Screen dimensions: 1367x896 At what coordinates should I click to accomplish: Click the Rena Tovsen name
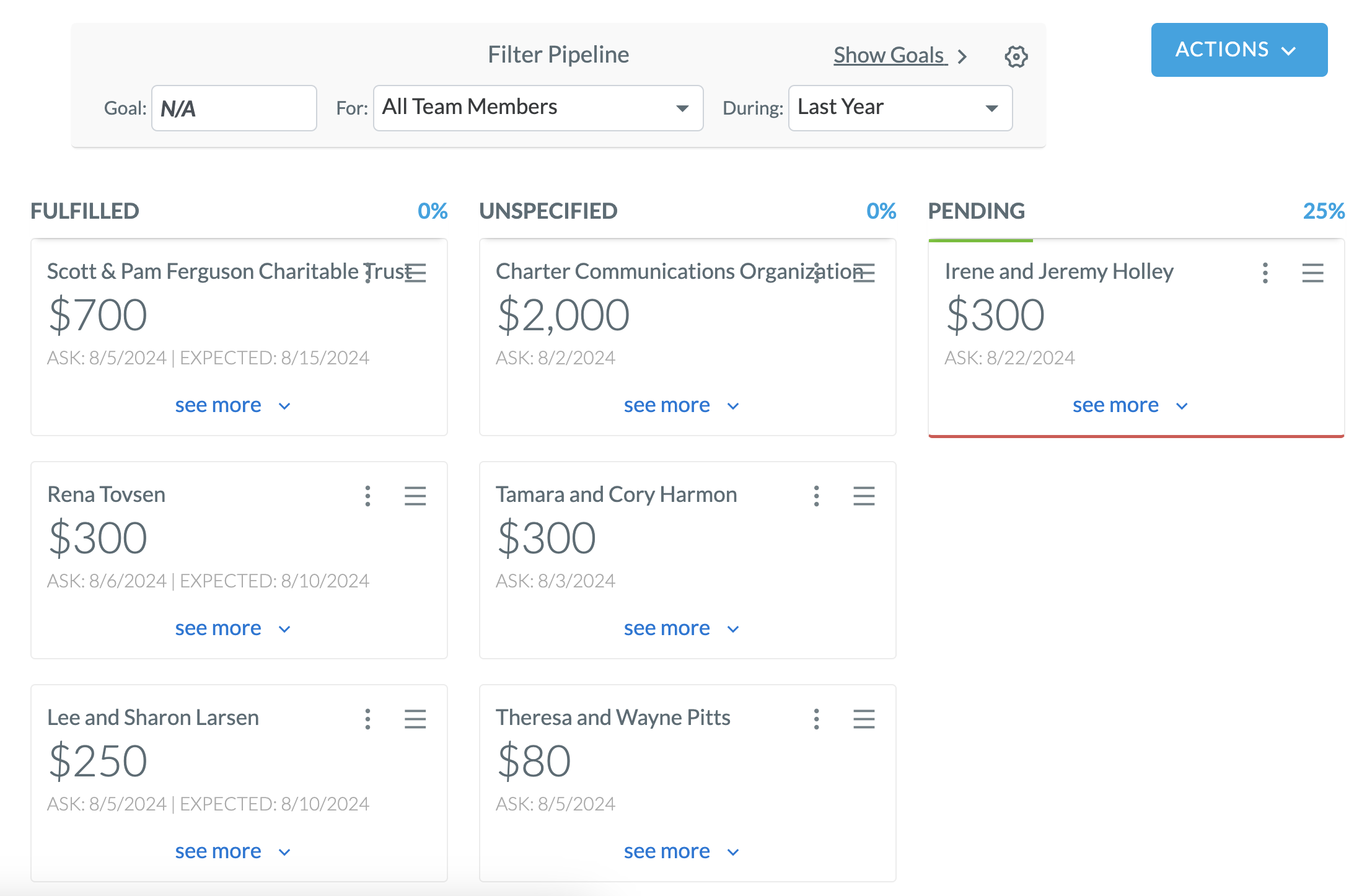pyautogui.click(x=107, y=494)
